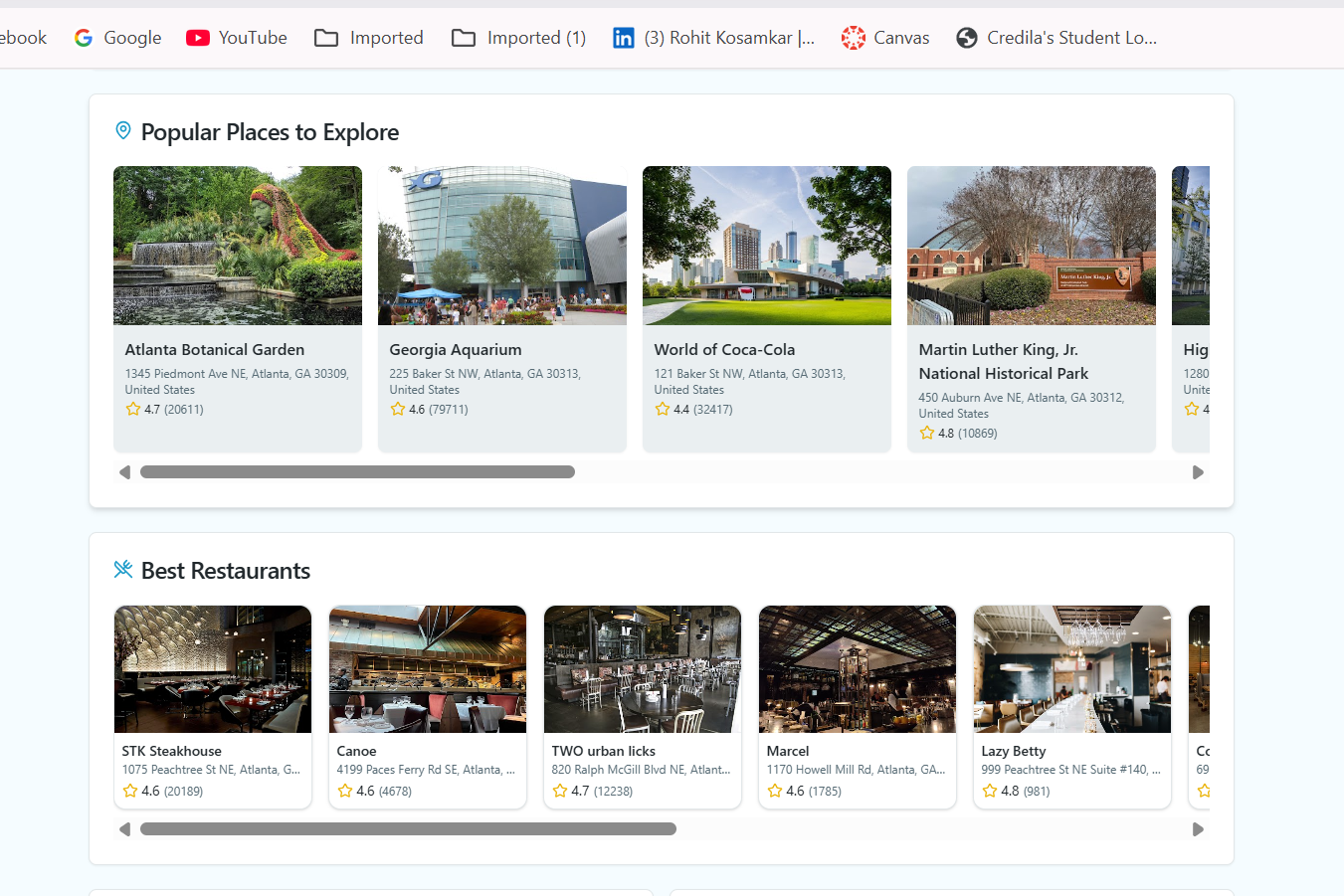The width and height of the screenshot is (1344, 896).
Task: Click the Best Restaurants heading
Action: pos(226,571)
